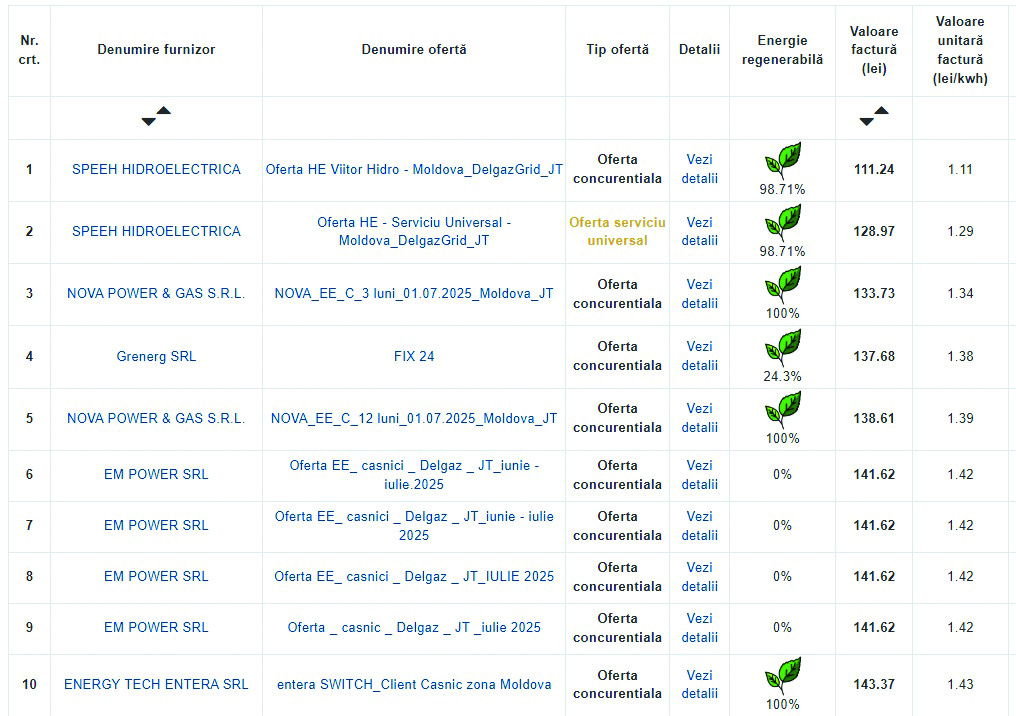Click Vezi detalii in row 6
The height and width of the screenshot is (716, 1016).
700,474
